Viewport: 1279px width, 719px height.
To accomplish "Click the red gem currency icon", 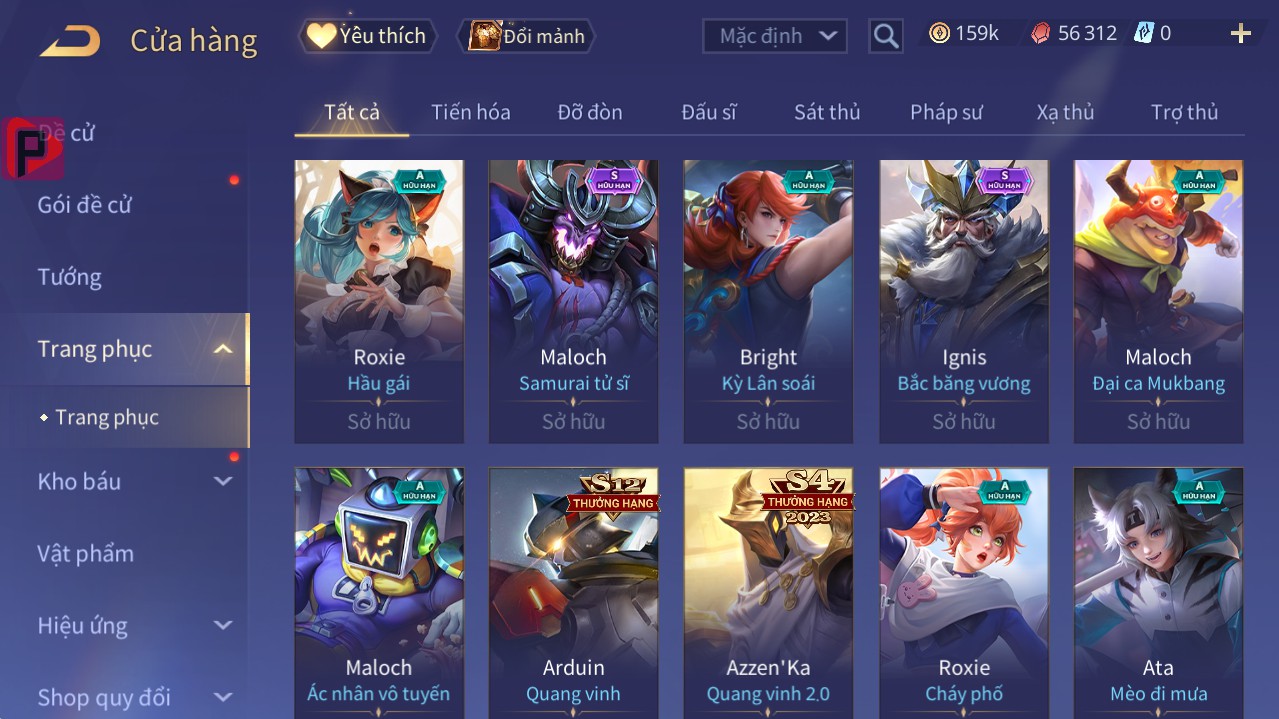I will pyautogui.click(x=1041, y=33).
